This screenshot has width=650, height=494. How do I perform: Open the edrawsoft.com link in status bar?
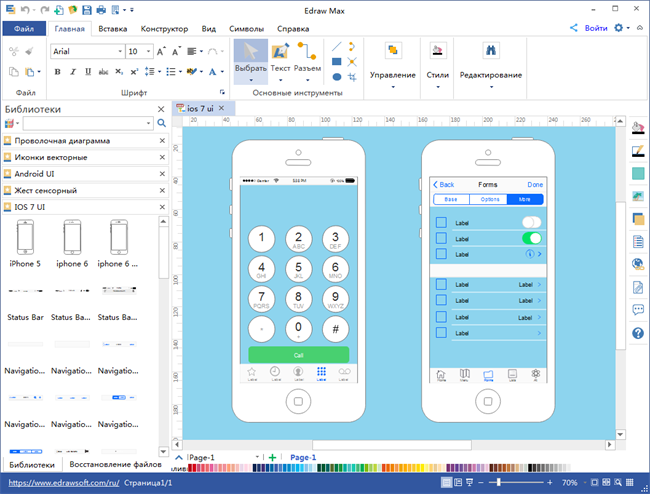click(x=60, y=482)
